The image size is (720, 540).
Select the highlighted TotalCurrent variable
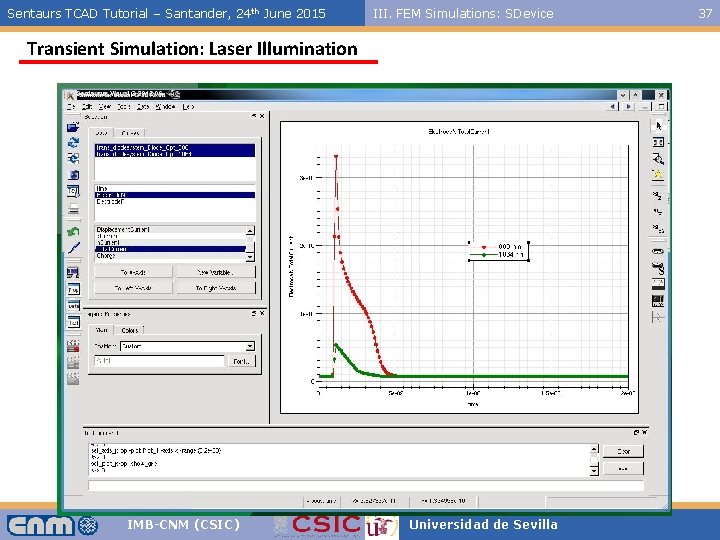coord(170,249)
